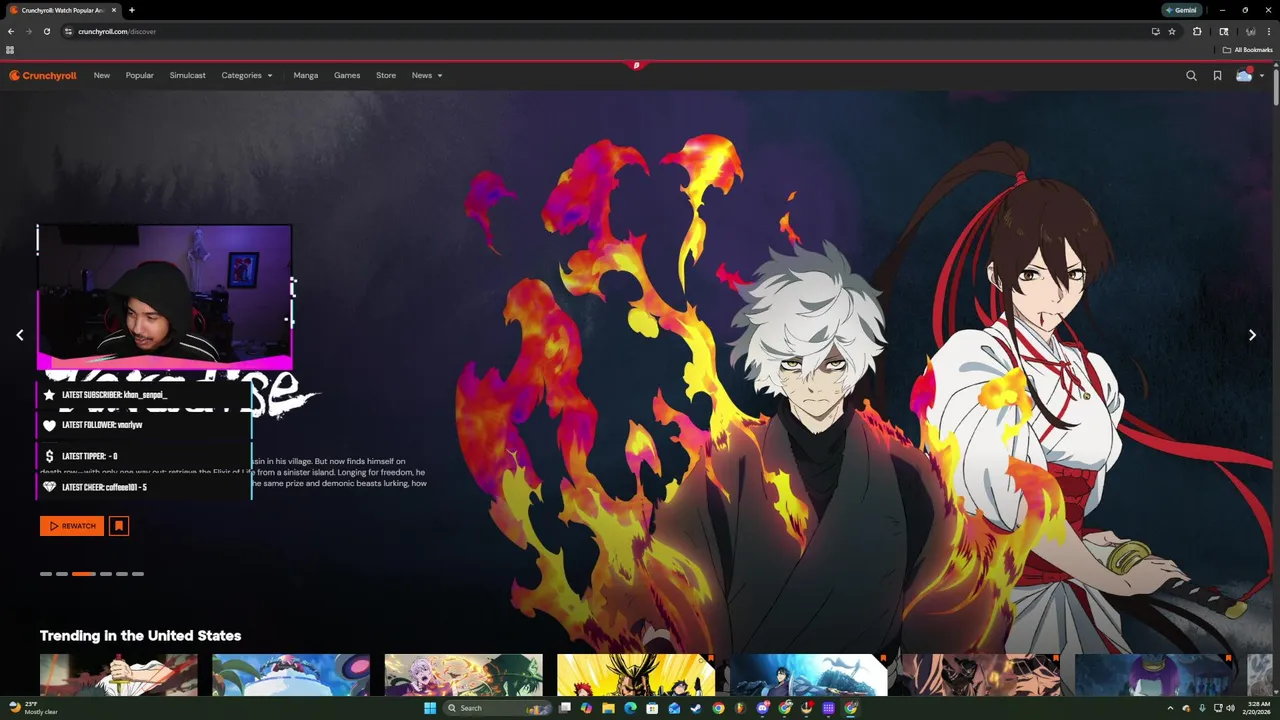Expand the account menu arrow beside the avatar
The height and width of the screenshot is (720, 1280).
click(1262, 76)
